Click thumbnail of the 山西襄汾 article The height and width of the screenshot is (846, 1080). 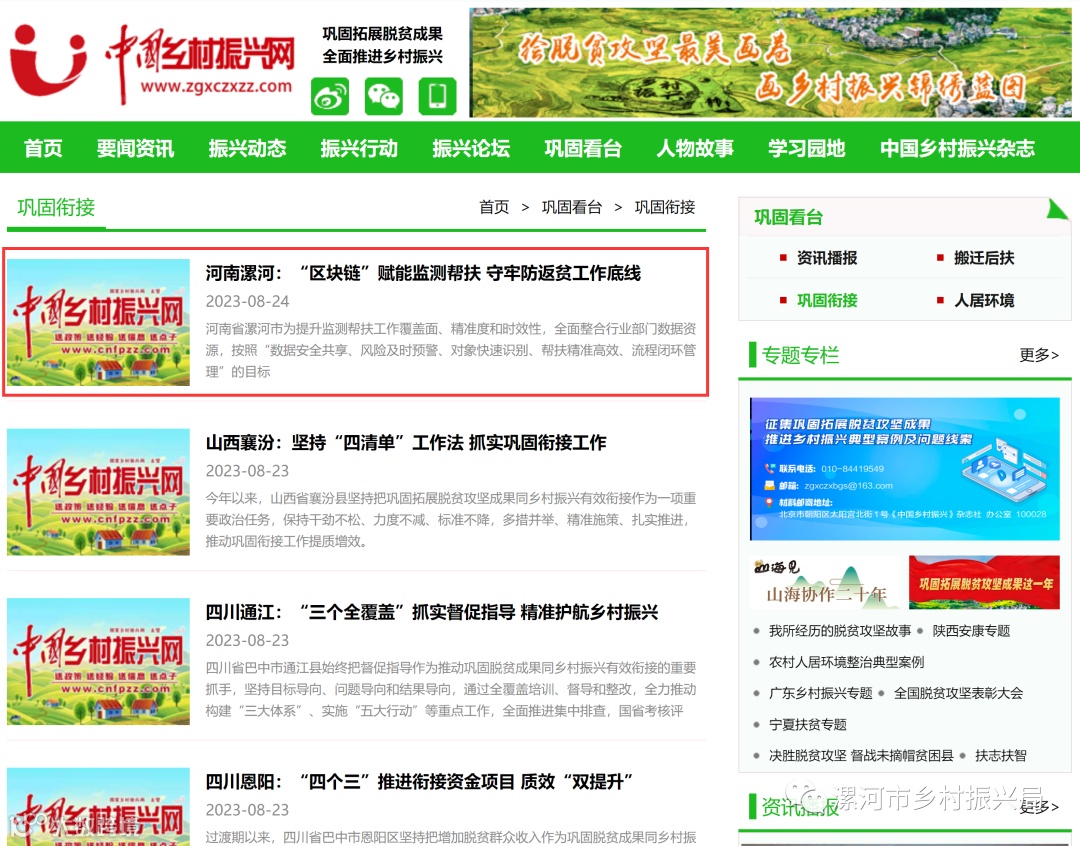(98, 492)
